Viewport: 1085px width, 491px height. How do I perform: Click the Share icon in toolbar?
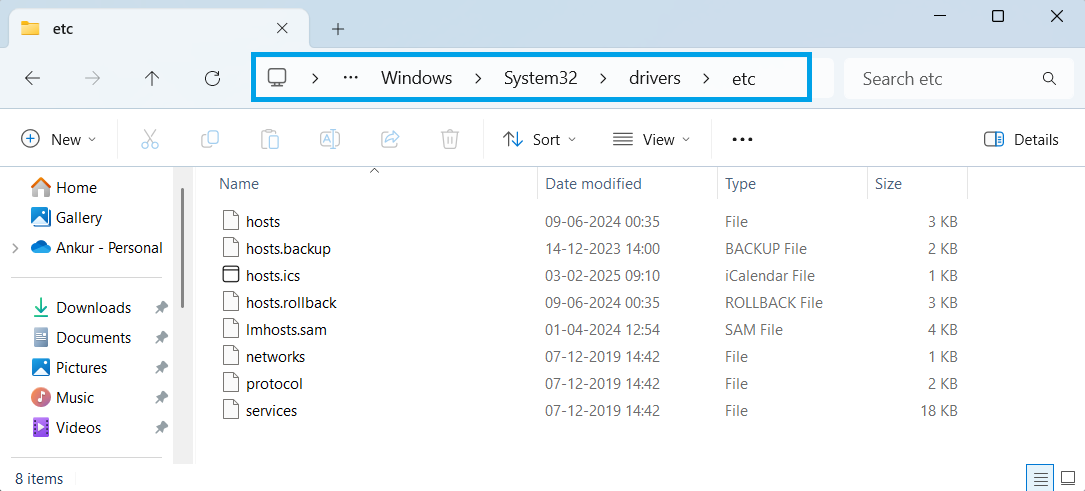pyautogui.click(x=390, y=140)
